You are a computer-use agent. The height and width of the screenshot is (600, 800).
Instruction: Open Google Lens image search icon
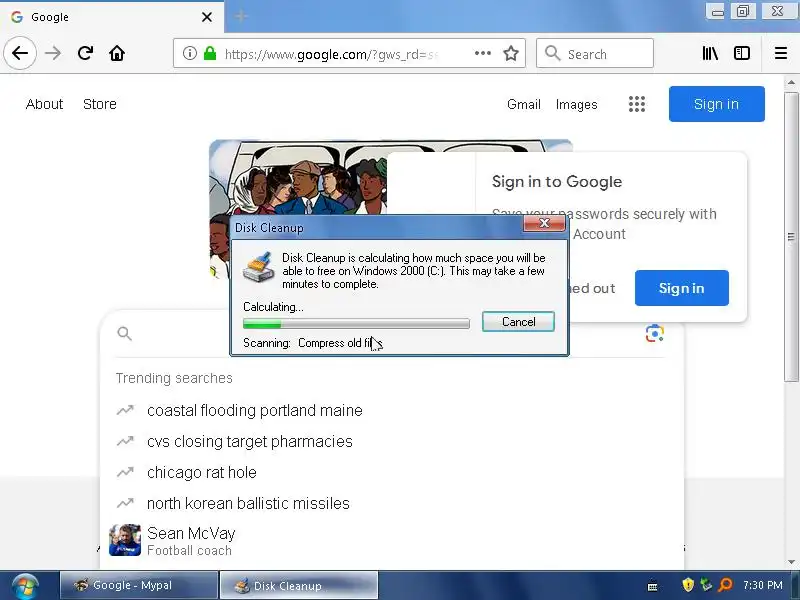tap(655, 333)
